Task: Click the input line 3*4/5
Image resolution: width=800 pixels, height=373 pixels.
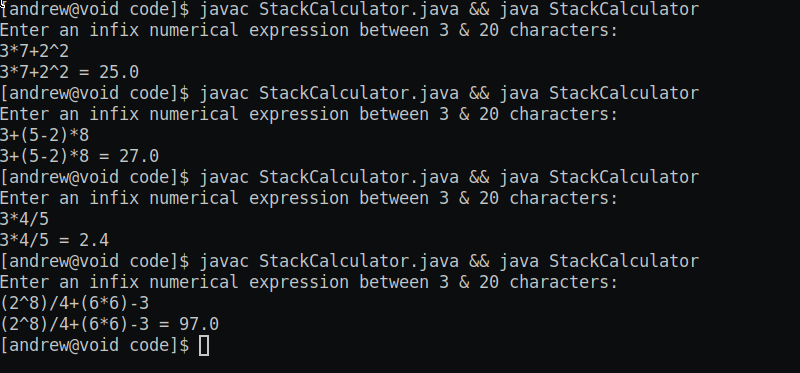Action: tap(24, 219)
